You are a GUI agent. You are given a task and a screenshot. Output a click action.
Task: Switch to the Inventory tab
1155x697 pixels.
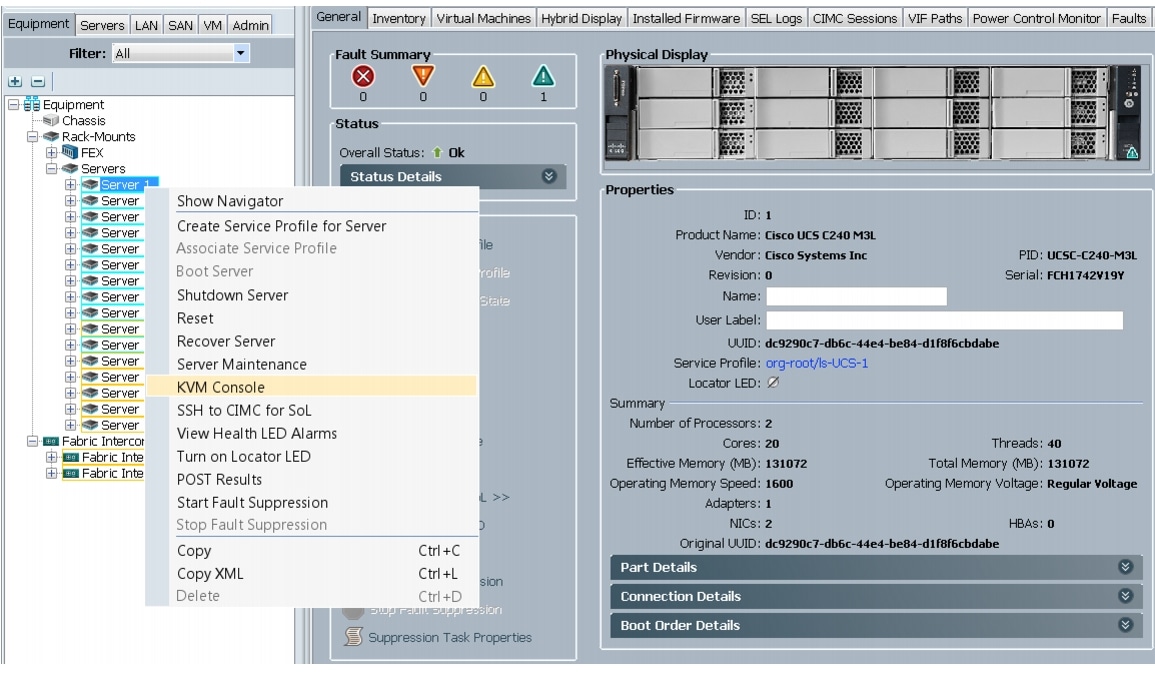click(399, 18)
